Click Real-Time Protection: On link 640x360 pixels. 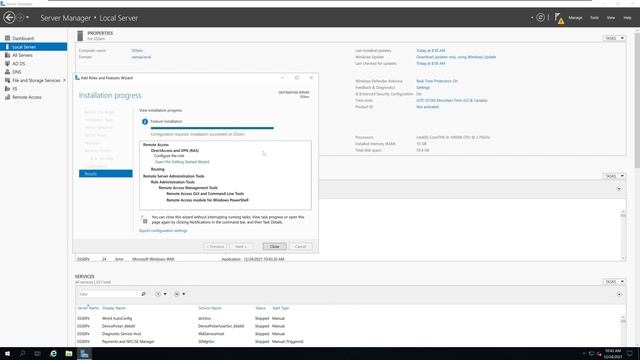[437, 81]
